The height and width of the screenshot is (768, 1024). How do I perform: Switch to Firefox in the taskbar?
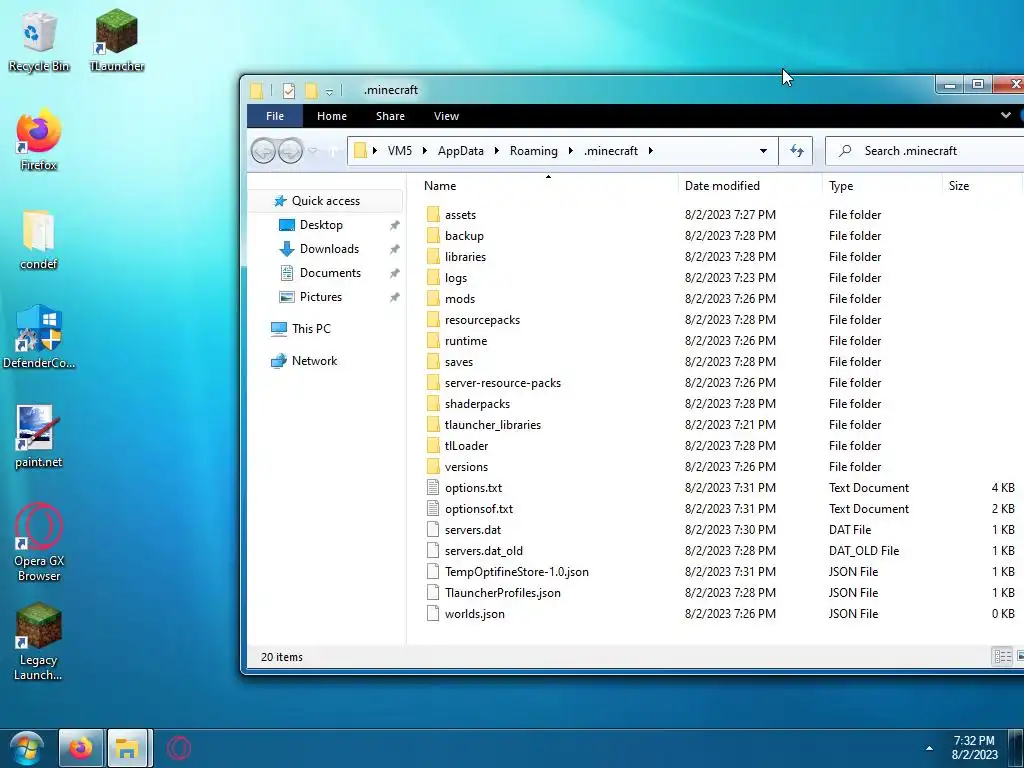tap(81, 748)
